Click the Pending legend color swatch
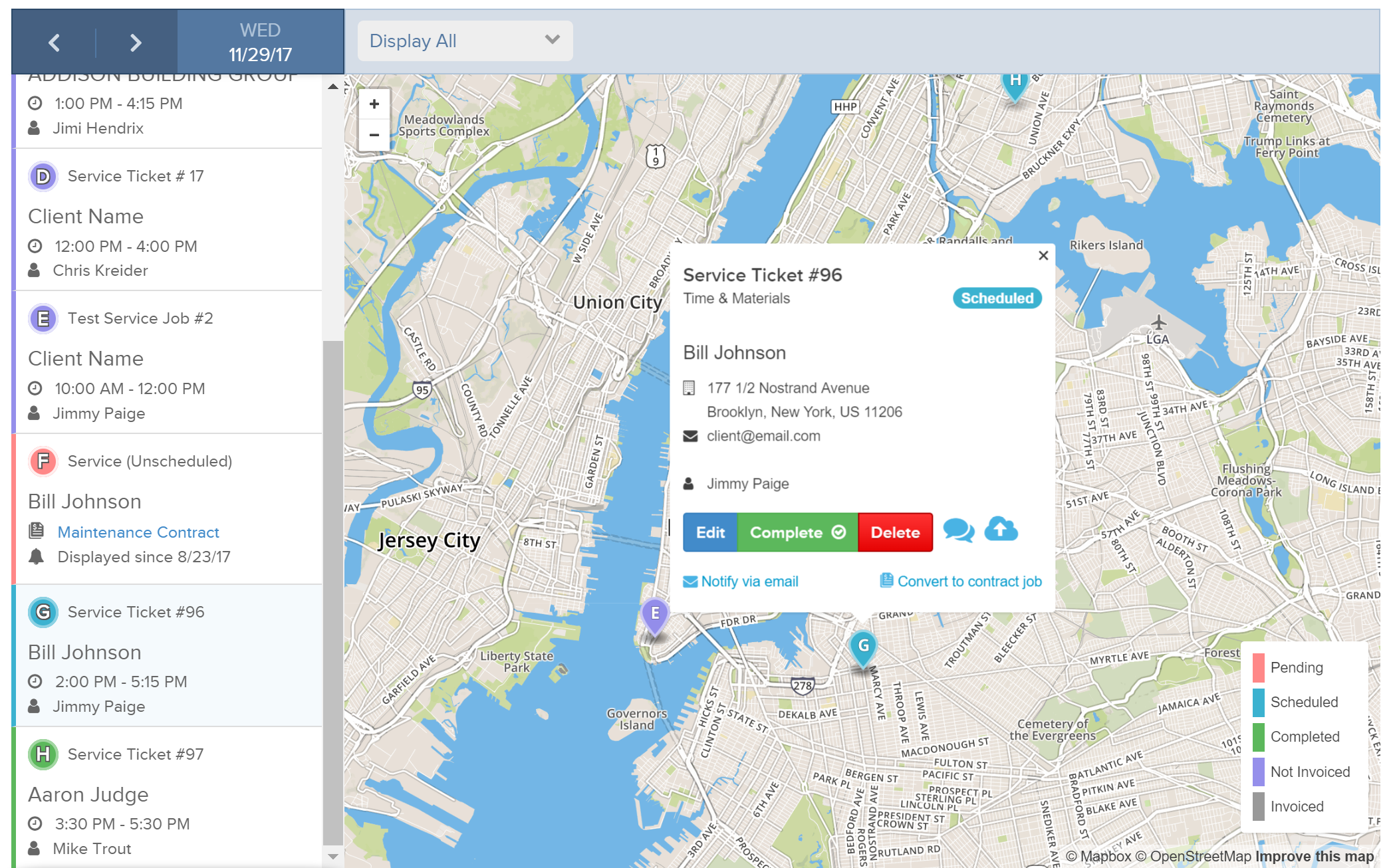 pos(1258,668)
